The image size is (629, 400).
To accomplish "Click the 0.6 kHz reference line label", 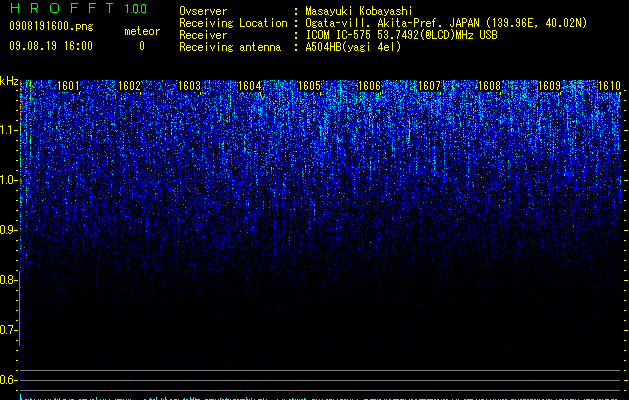I will tap(8, 380).
